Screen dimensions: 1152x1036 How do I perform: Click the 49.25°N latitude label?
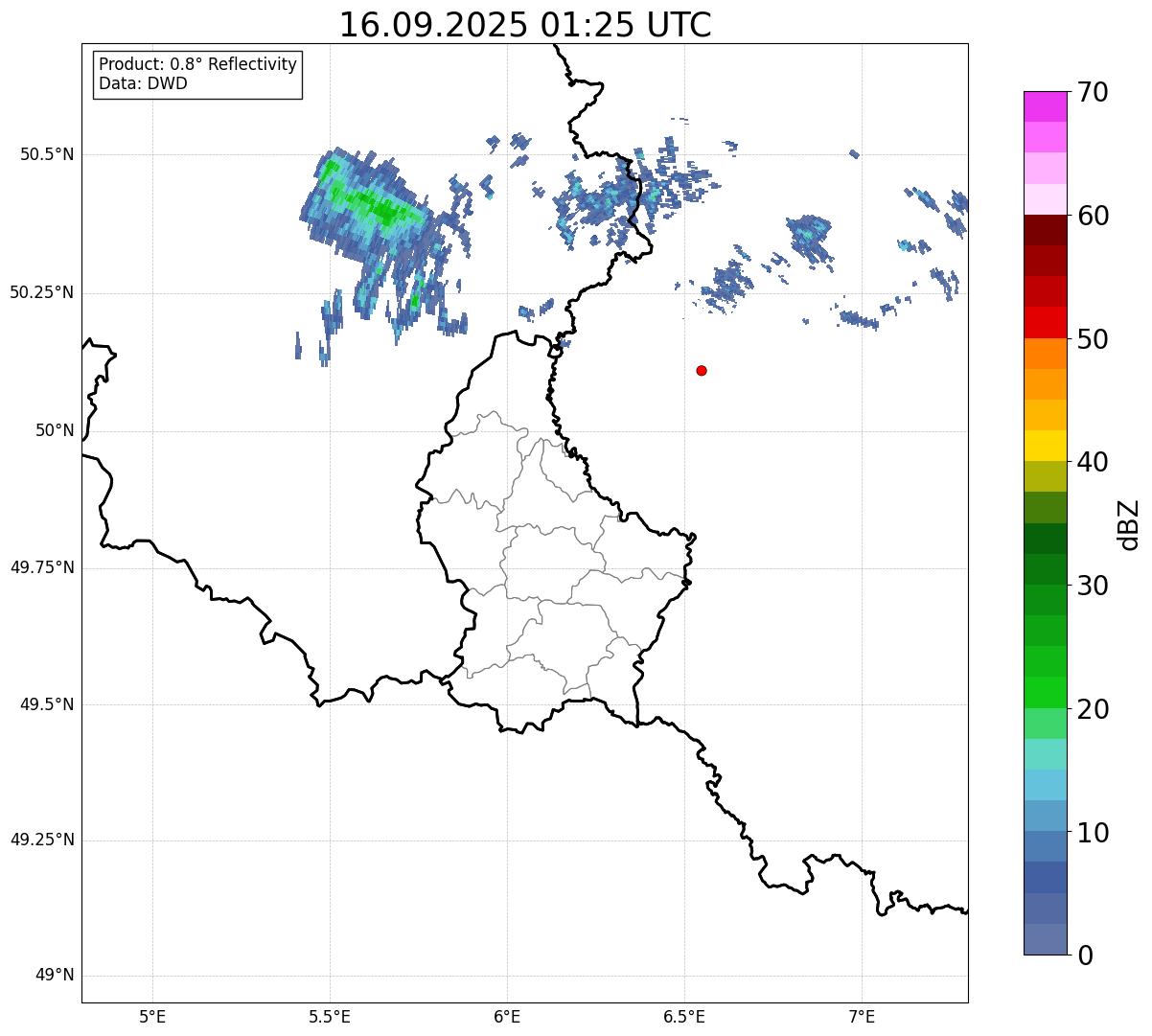pos(41,840)
